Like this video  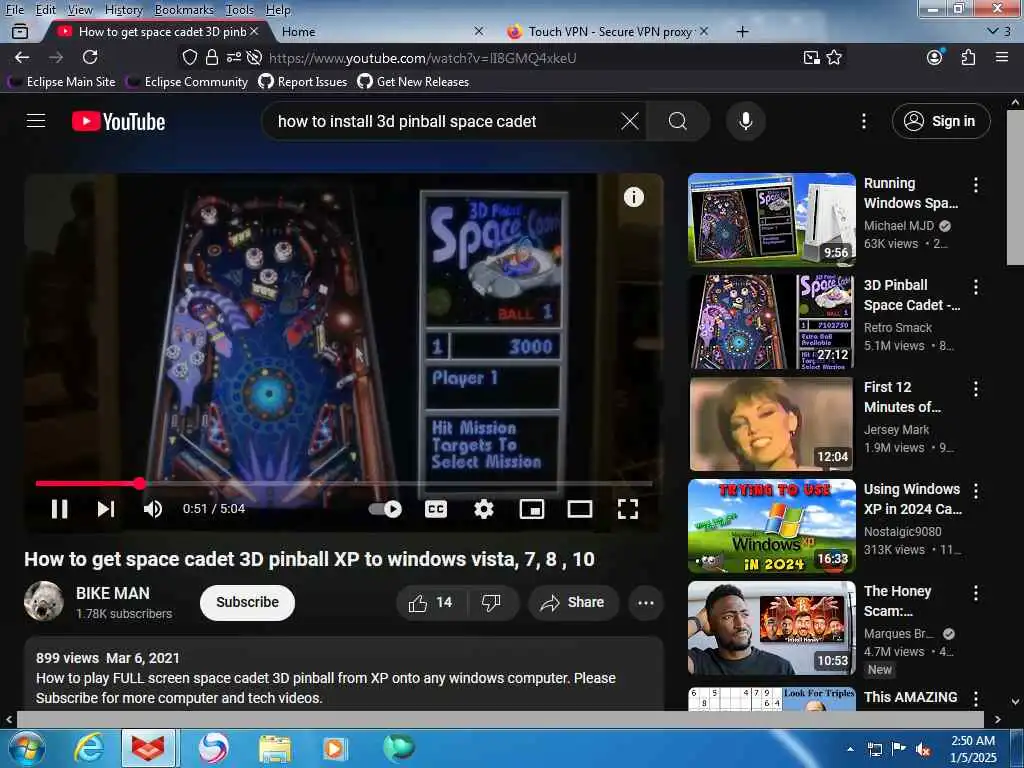(430, 602)
